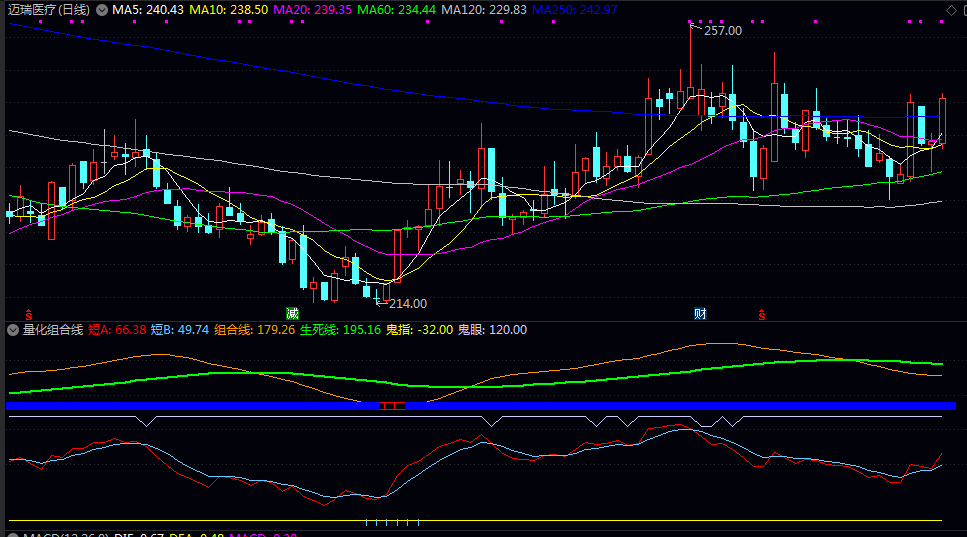
Task: Click the 214.00 low price label
Action: (407, 303)
